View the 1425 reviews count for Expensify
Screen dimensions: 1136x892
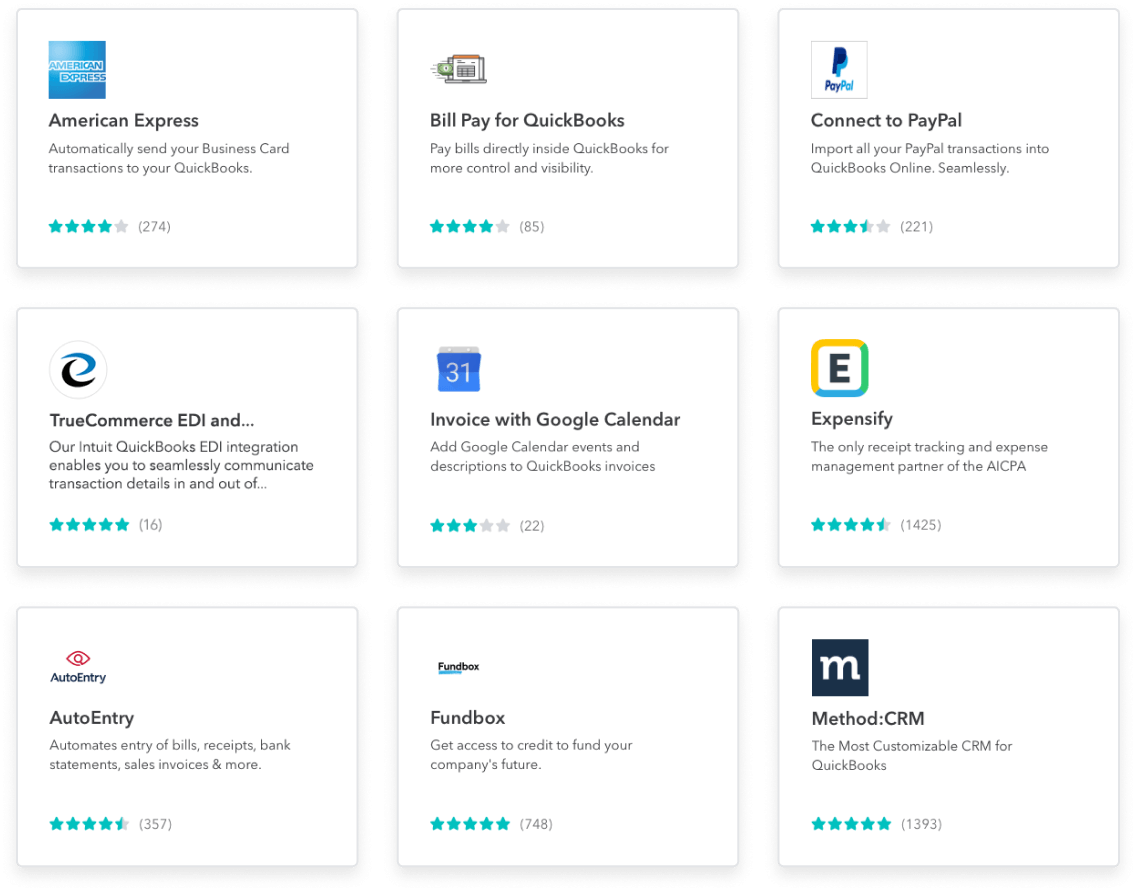[920, 525]
